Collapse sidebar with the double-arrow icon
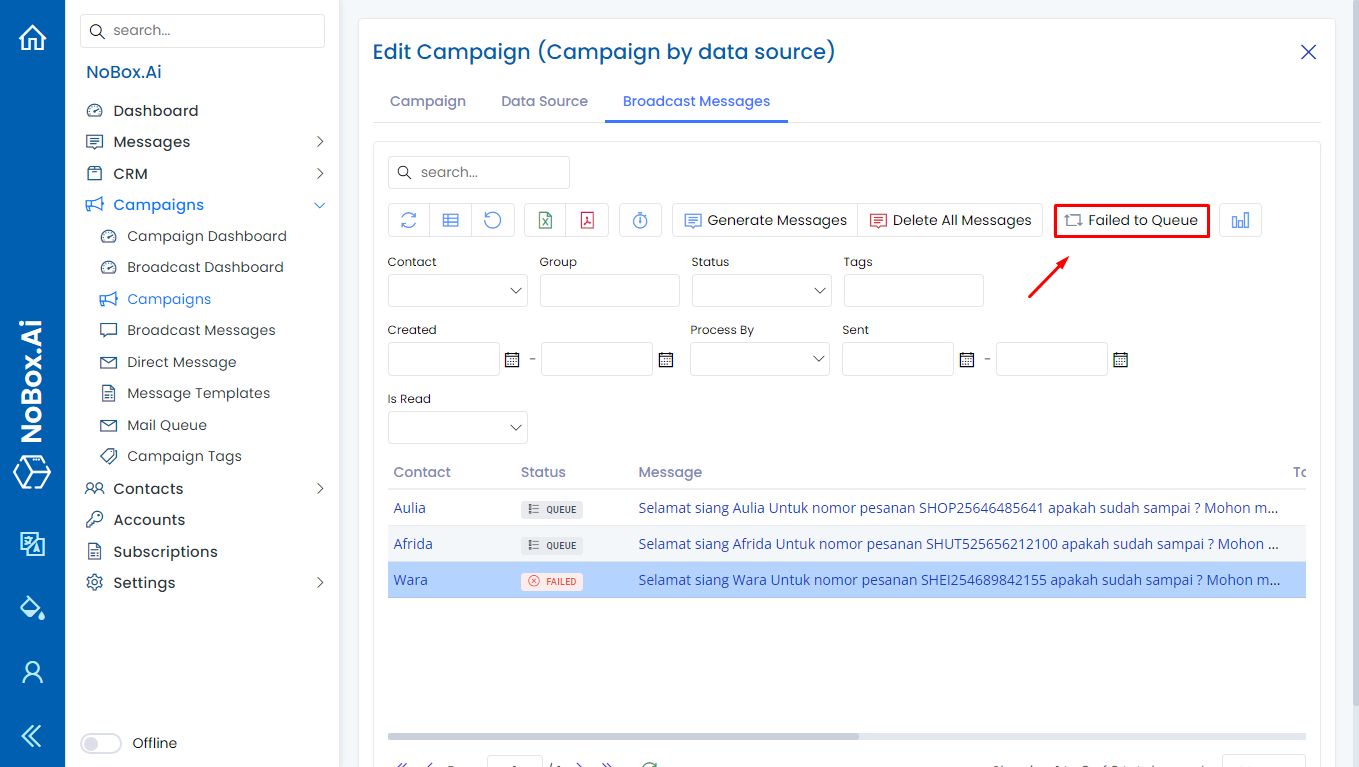Image resolution: width=1359 pixels, height=767 pixels. (32, 736)
